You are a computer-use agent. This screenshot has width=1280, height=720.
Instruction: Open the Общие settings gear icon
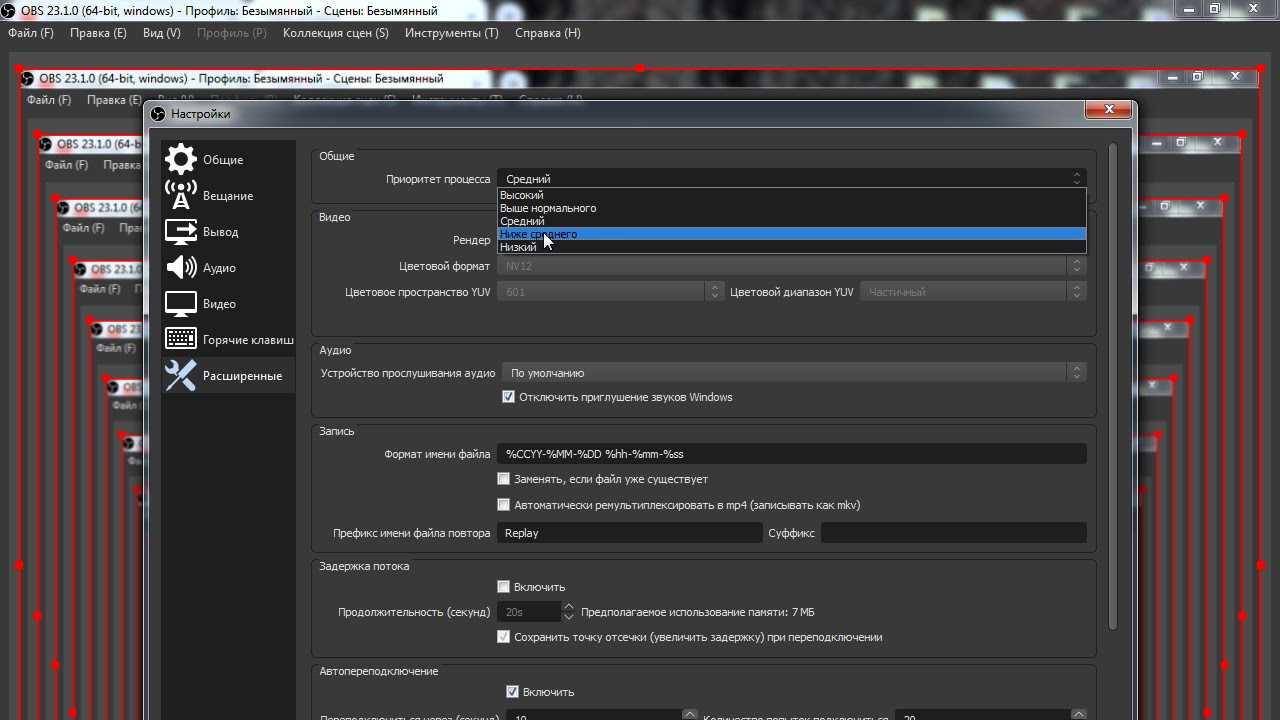point(181,159)
